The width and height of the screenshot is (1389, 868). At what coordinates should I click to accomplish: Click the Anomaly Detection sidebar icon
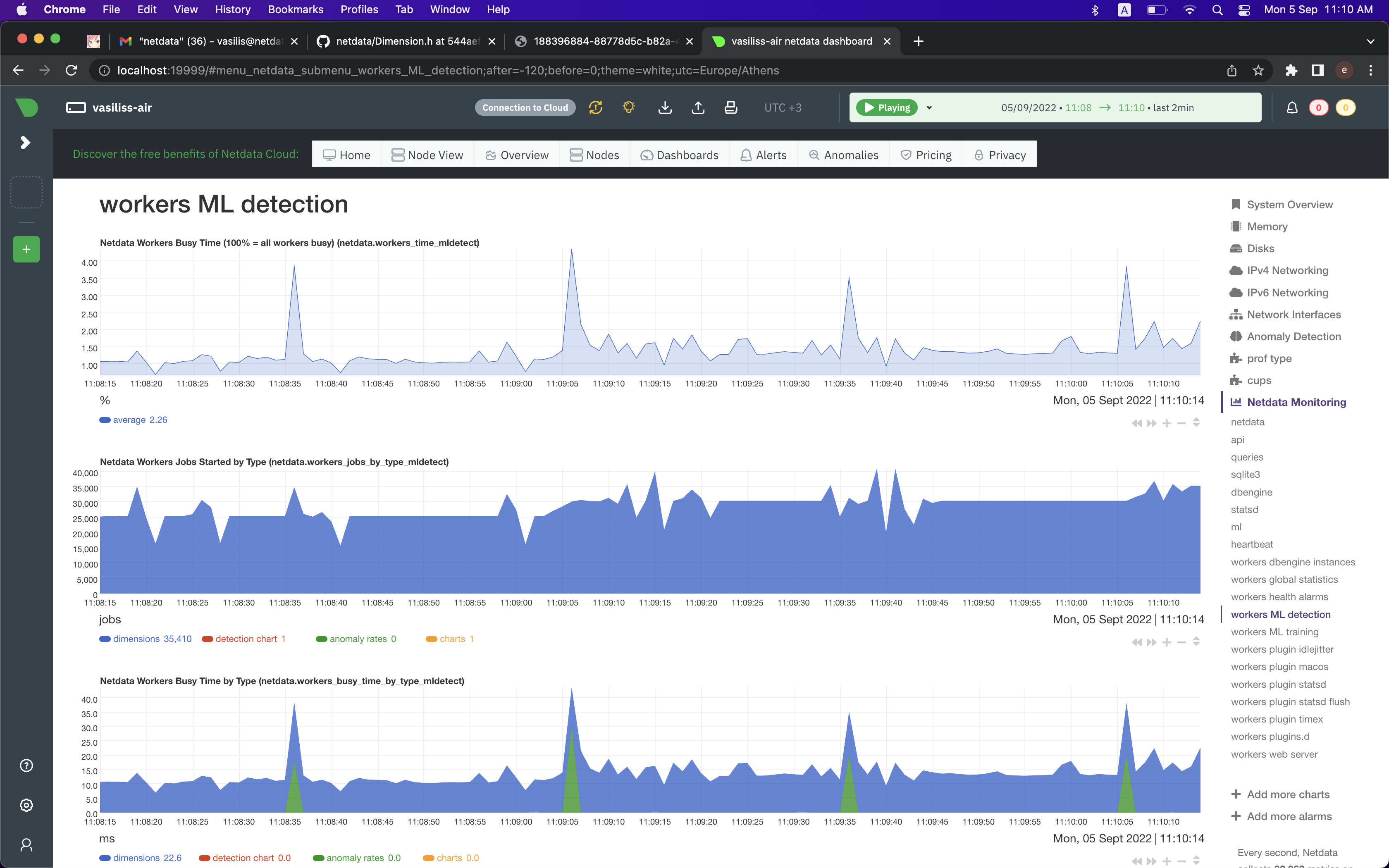(x=1236, y=336)
